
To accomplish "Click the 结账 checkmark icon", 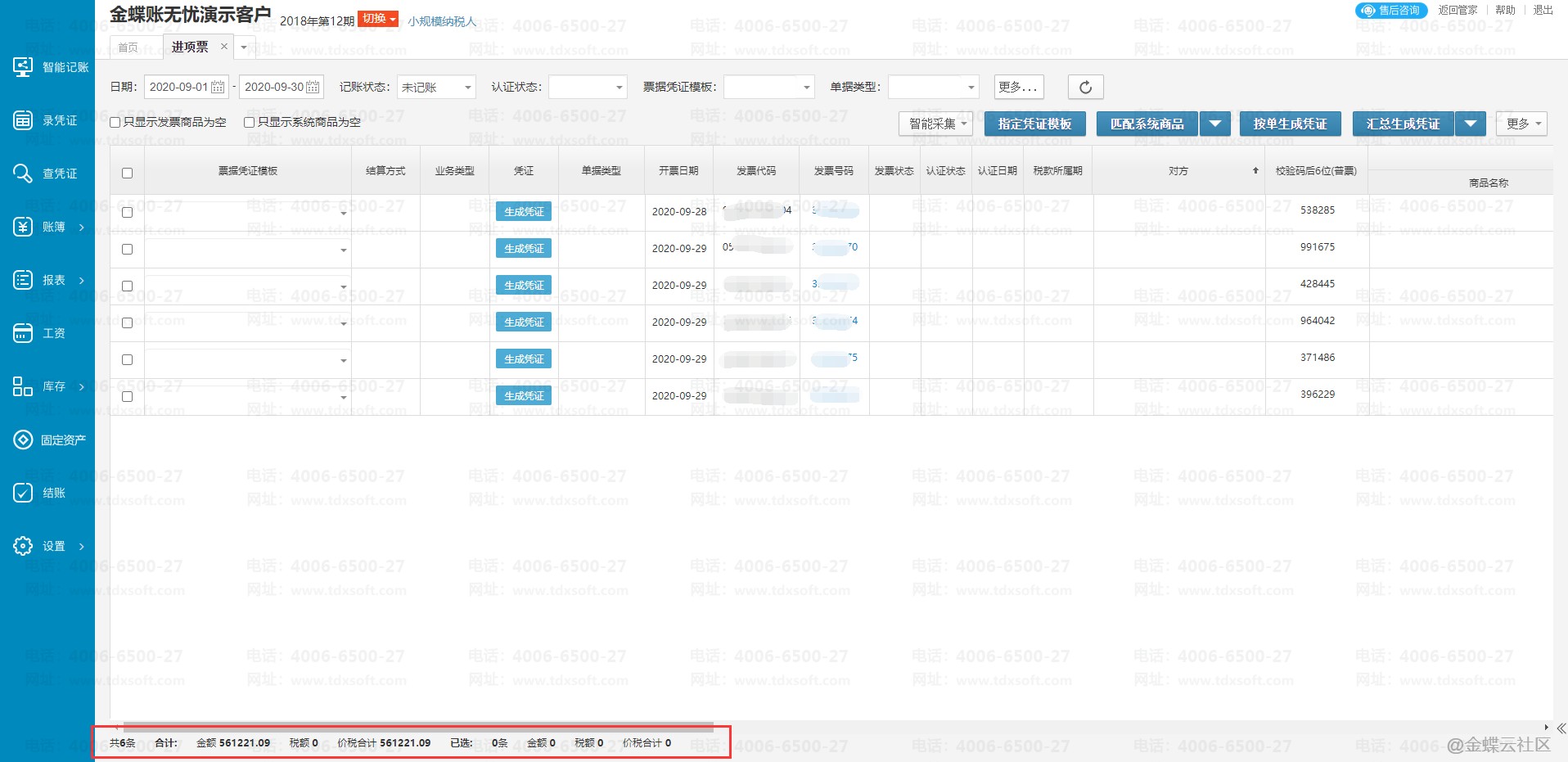I will coord(23,493).
